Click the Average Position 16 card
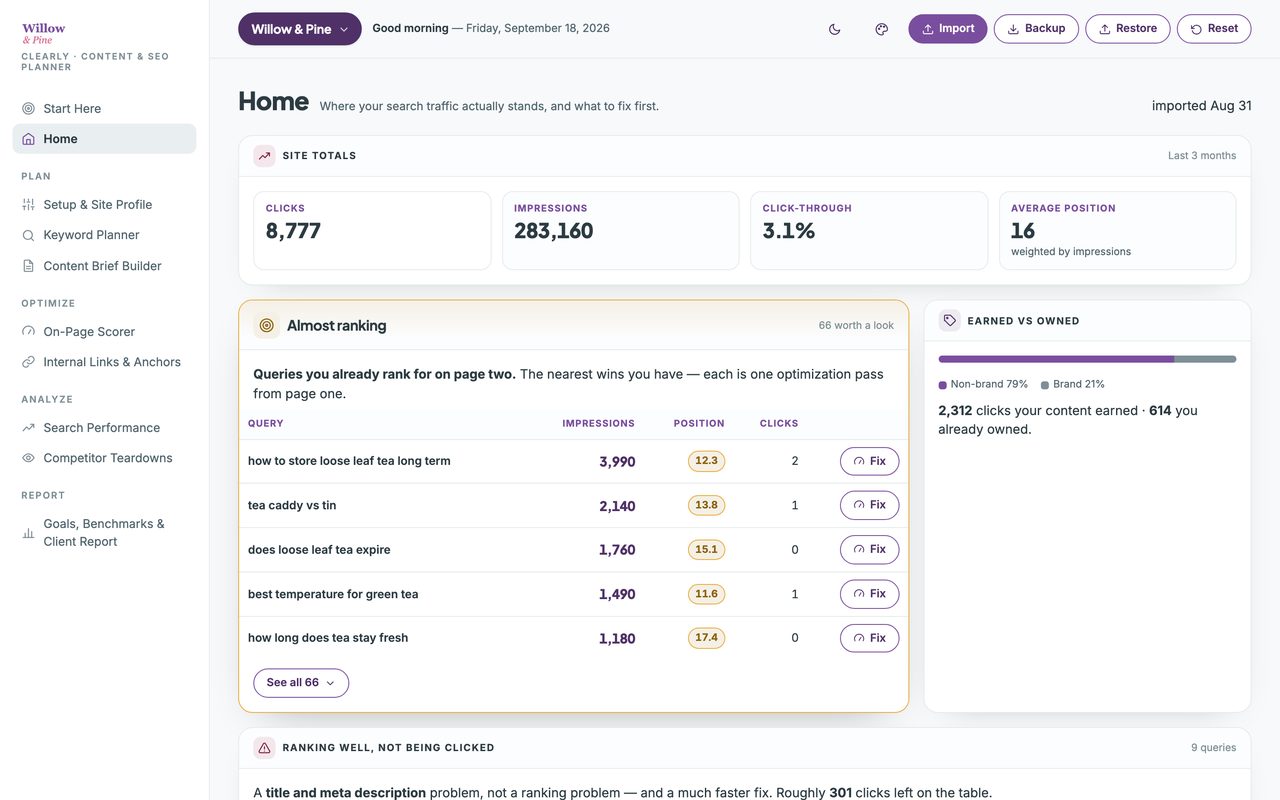This screenshot has width=1280, height=800. pyautogui.click(x=1117, y=231)
